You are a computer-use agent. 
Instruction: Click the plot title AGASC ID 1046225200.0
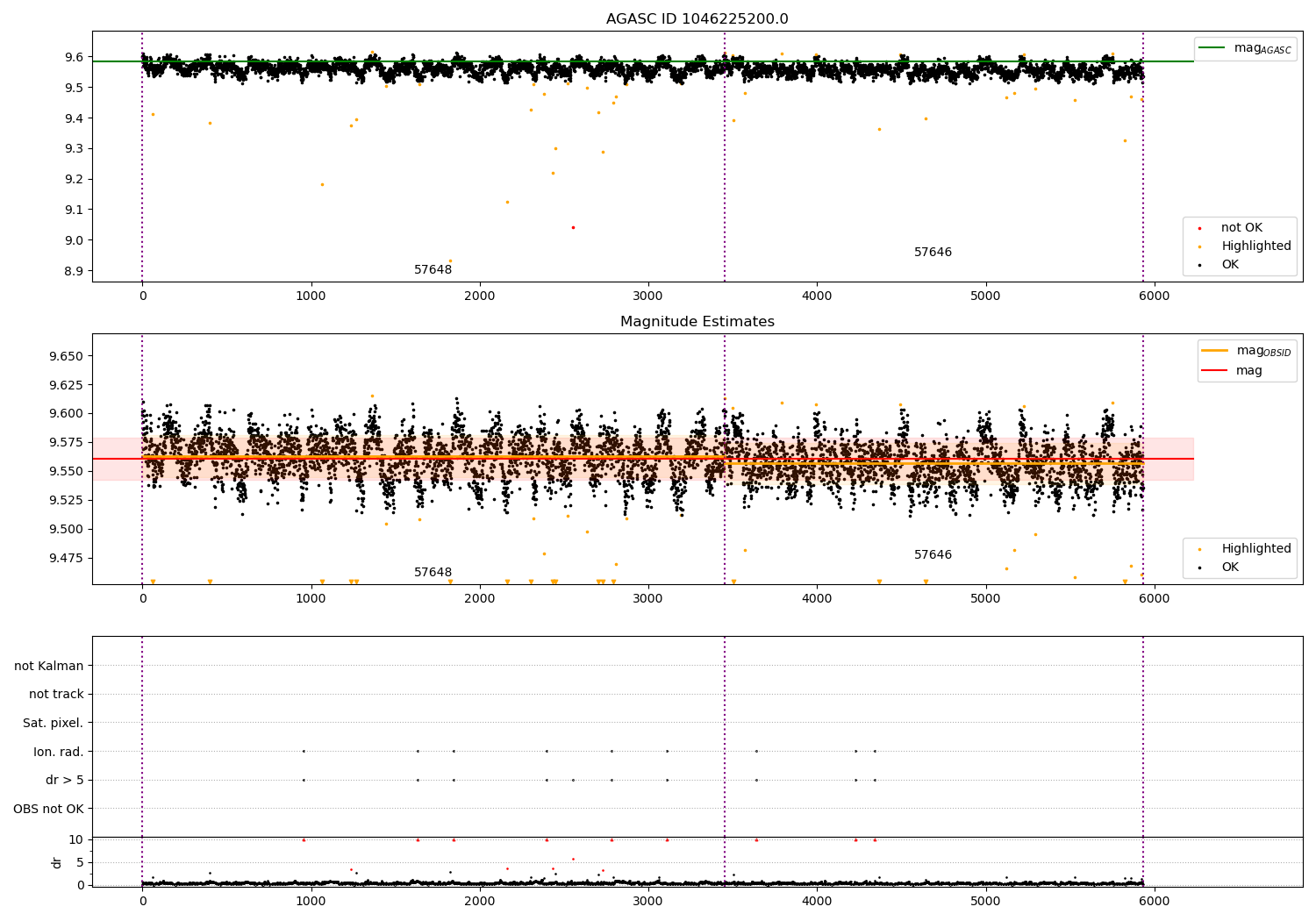[697, 19]
